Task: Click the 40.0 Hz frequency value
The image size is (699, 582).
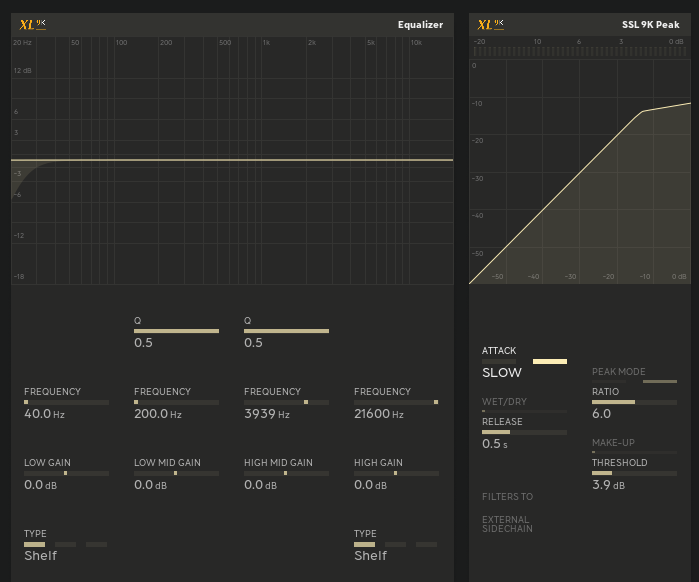Action: coord(44,414)
